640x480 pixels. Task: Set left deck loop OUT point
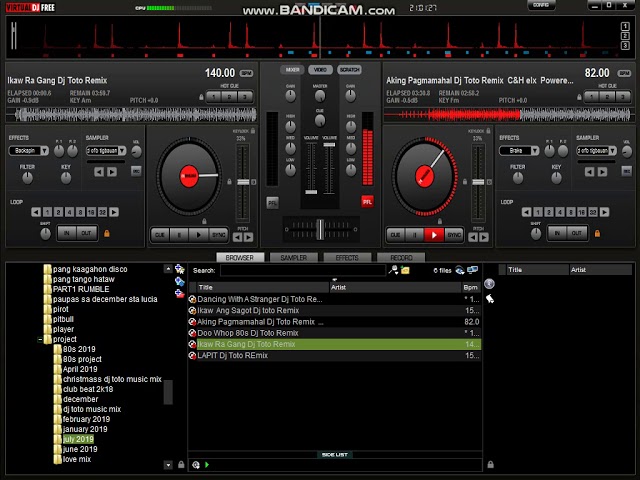click(87, 233)
